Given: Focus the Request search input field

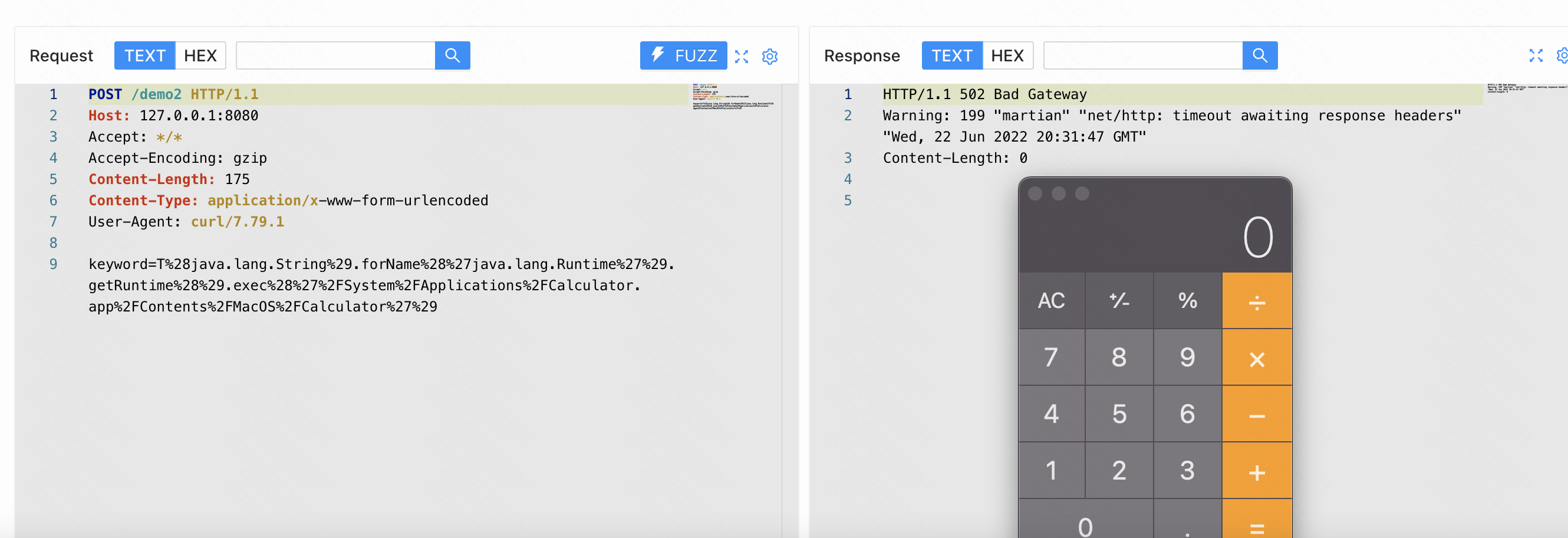Looking at the screenshot, I should pyautogui.click(x=335, y=55).
